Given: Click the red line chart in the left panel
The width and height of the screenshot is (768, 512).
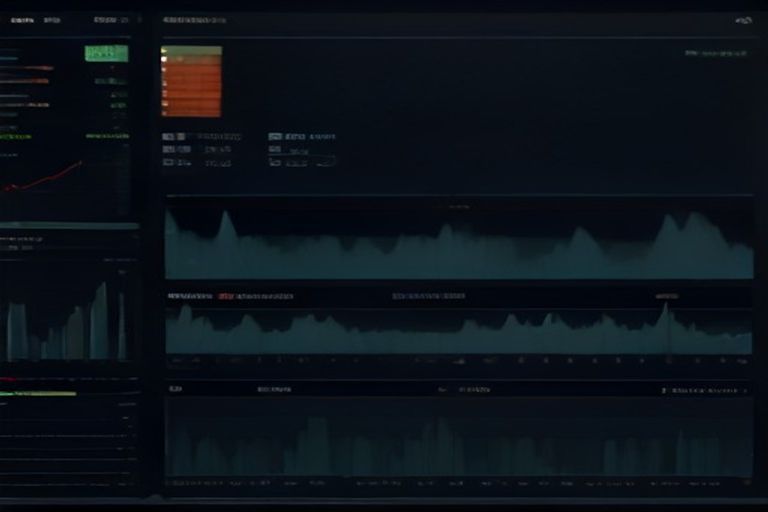Looking at the screenshot, I should pyautogui.click(x=42, y=177).
